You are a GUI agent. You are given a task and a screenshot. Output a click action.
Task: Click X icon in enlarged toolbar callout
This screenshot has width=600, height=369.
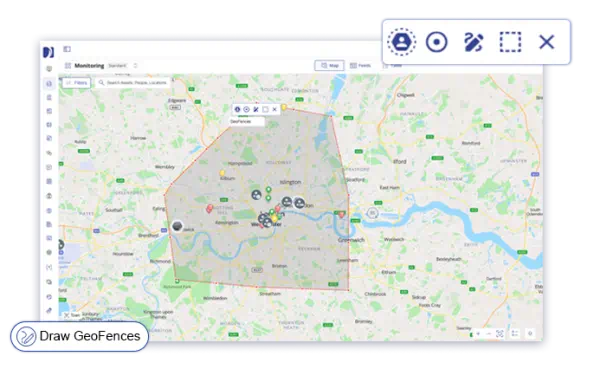tap(546, 42)
